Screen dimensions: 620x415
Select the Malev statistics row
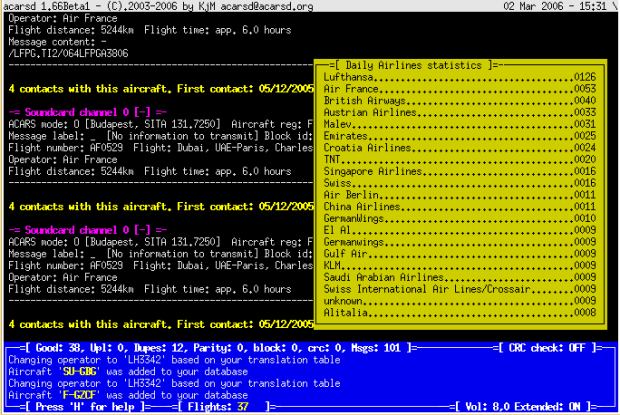point(460,124)
